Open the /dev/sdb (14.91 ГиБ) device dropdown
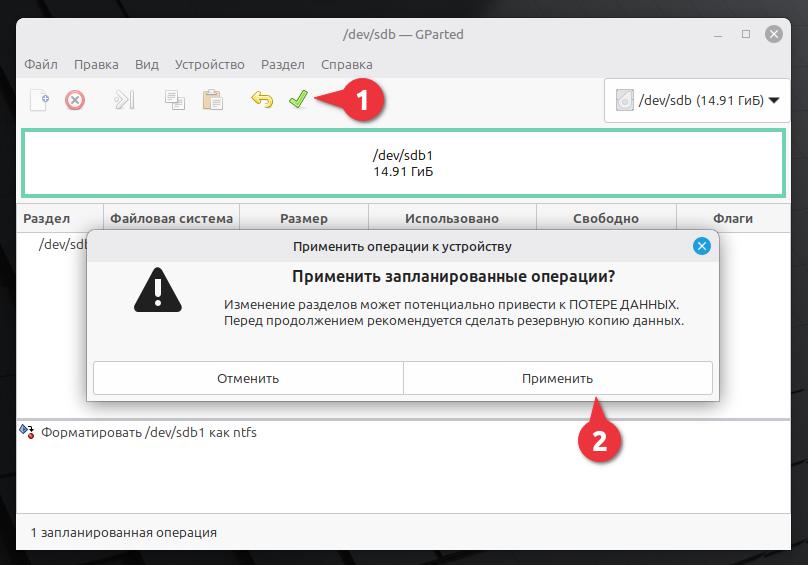The height and width of the screenshot is (565, 808). (x=697, y=101)
